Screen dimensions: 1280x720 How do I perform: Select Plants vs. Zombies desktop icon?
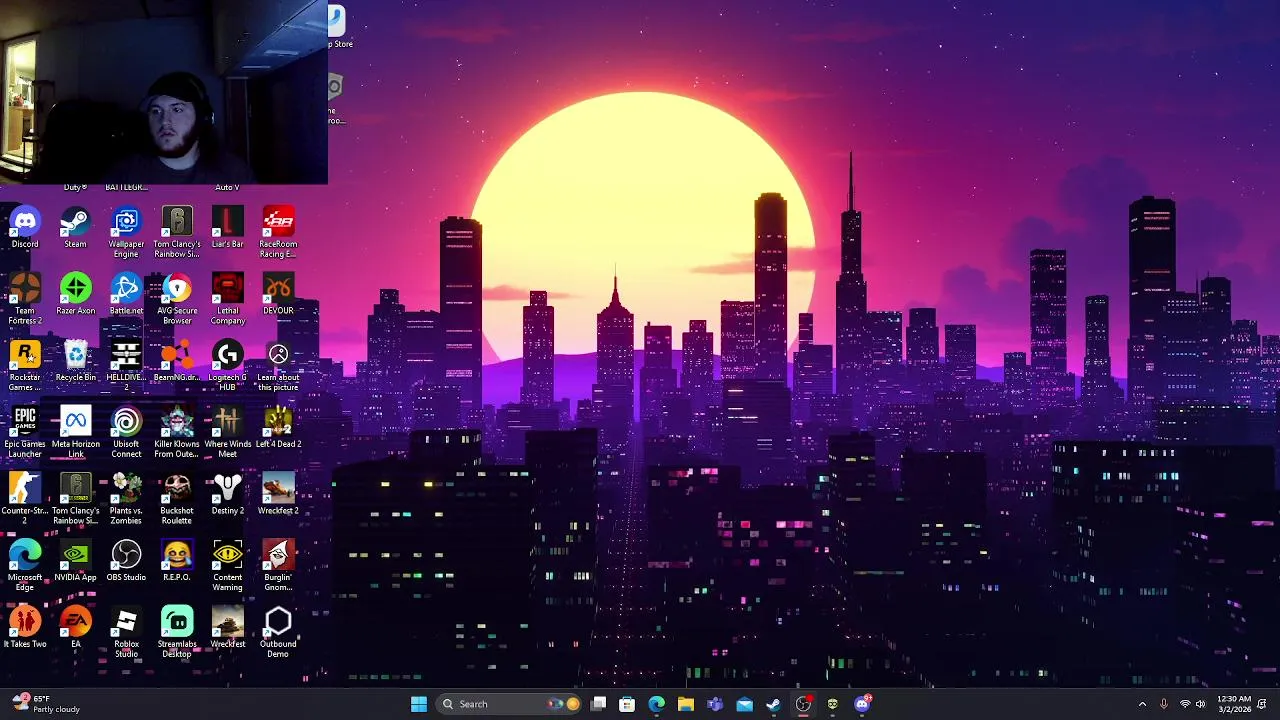click(x=126, y=500)
